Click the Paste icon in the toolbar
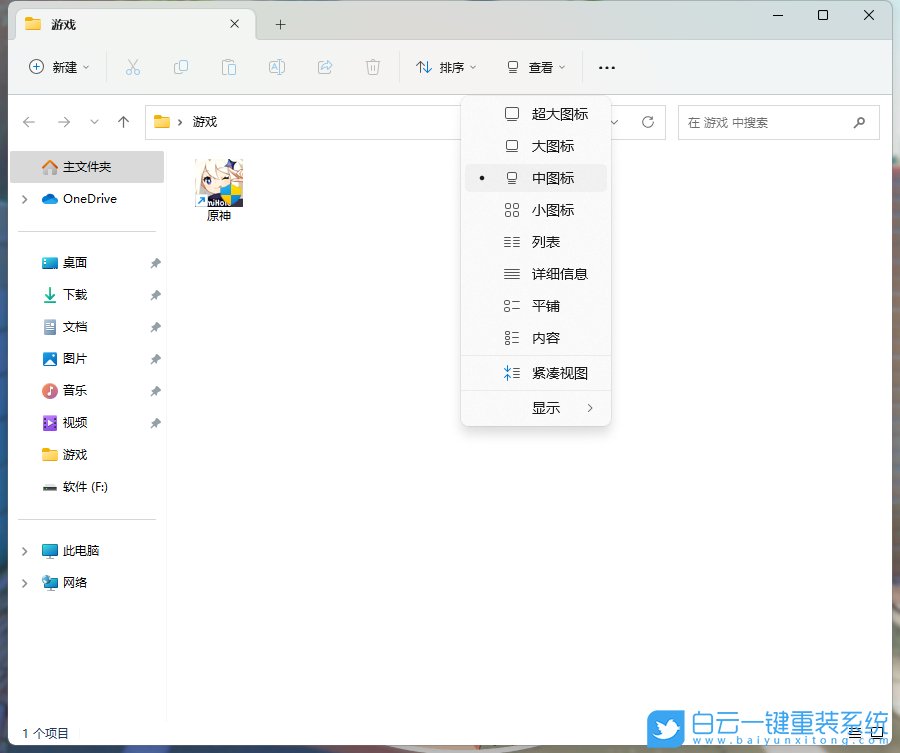The width and height of the screenshot is (900, 753). coord(228,67)
